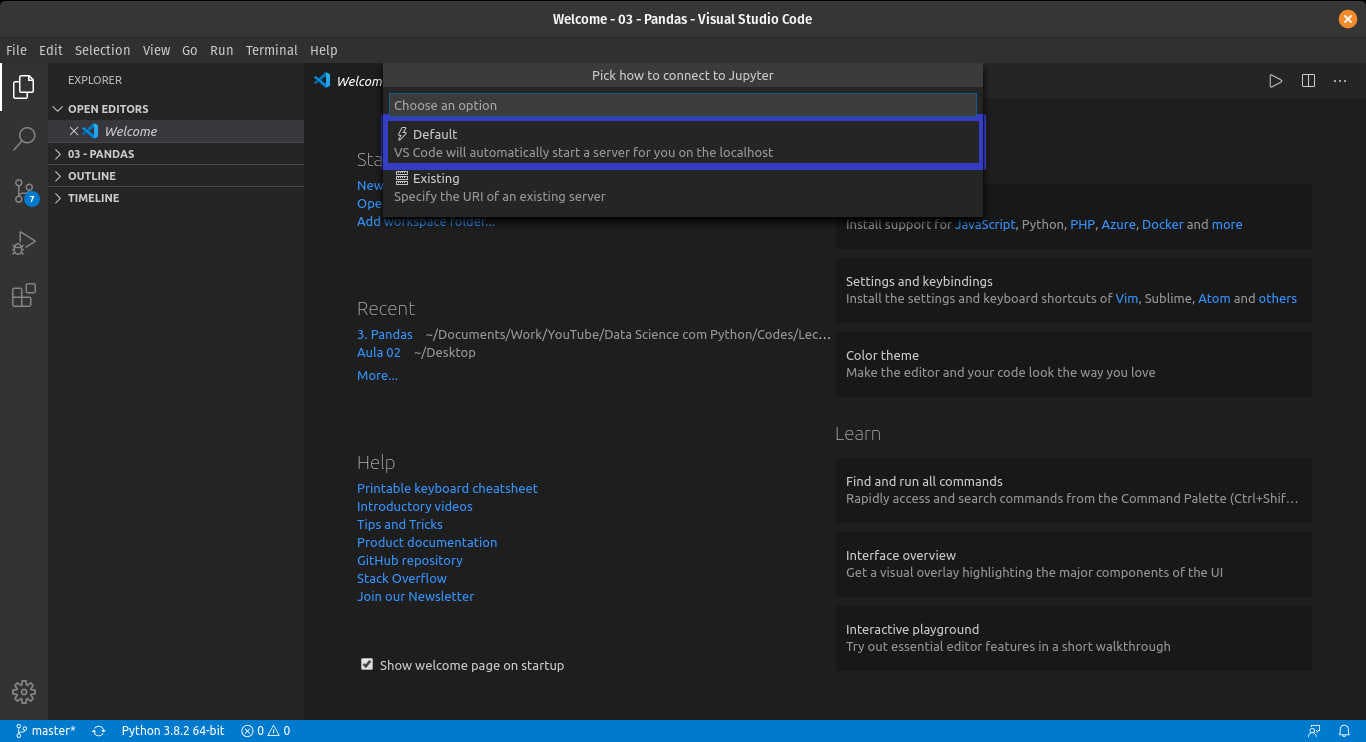Synchronize changes via status bar sync icon
1366x742 pixels.
coord(99,731)
